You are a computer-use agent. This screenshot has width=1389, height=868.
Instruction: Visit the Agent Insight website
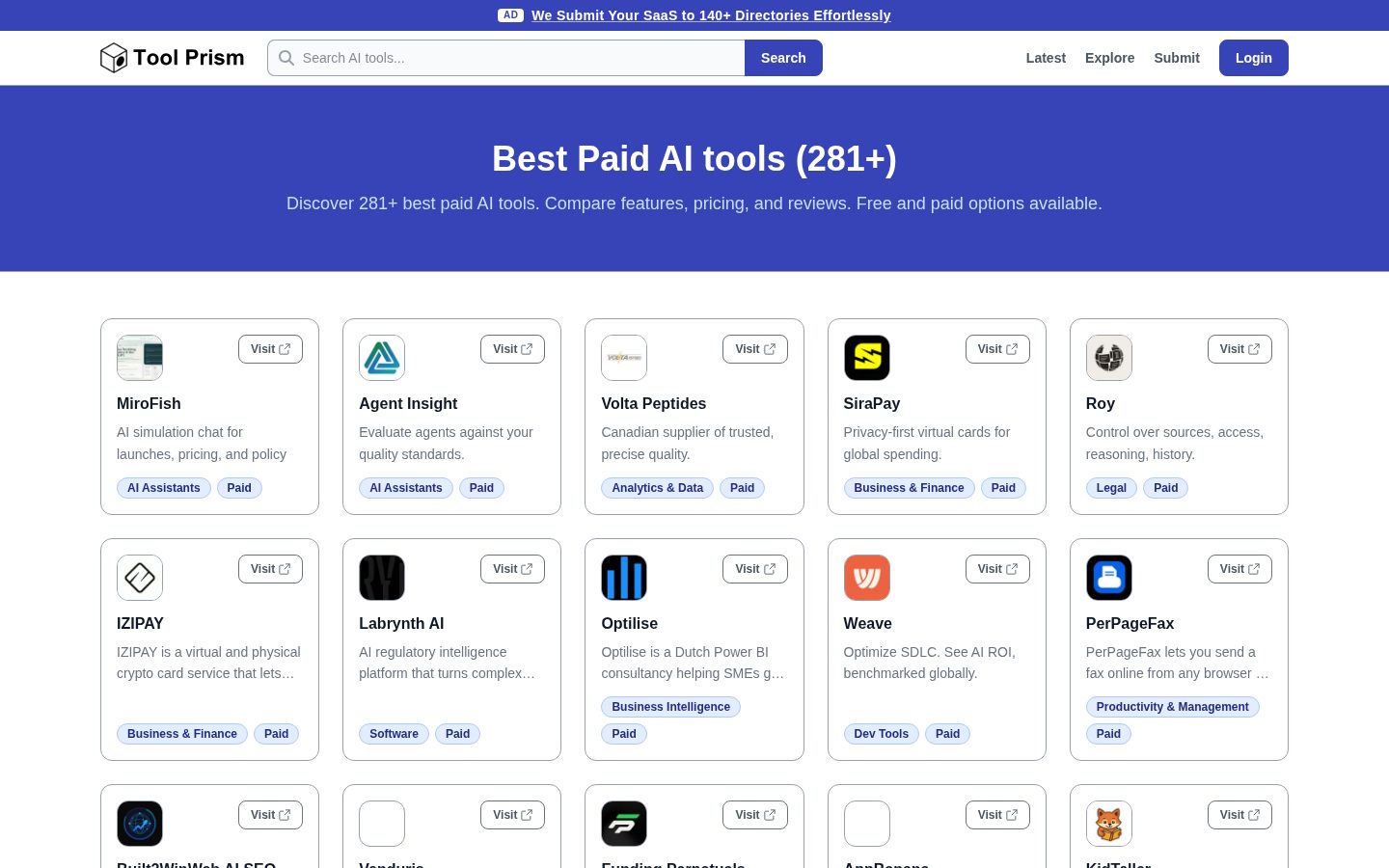coord(512,349)
